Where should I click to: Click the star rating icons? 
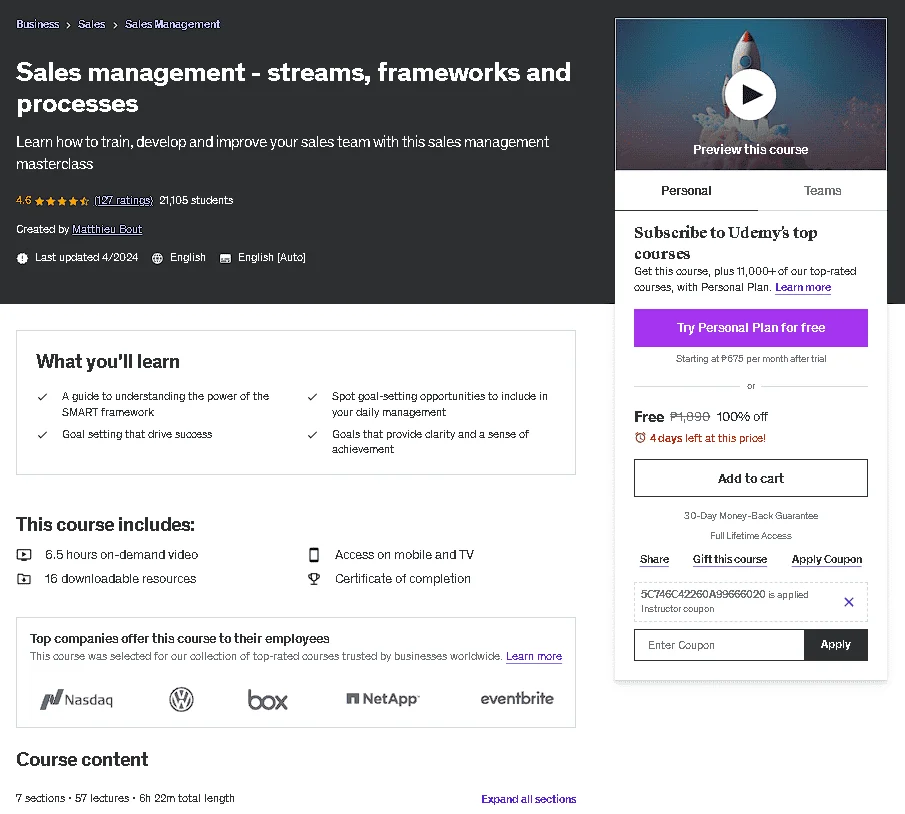(62, 201)
